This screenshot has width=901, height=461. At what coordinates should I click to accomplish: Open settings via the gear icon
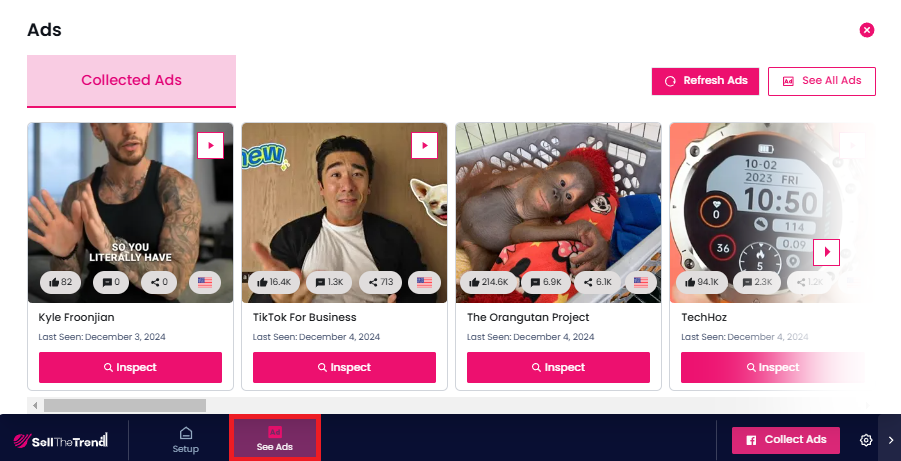pyautogui.click(x=866, y=440)
